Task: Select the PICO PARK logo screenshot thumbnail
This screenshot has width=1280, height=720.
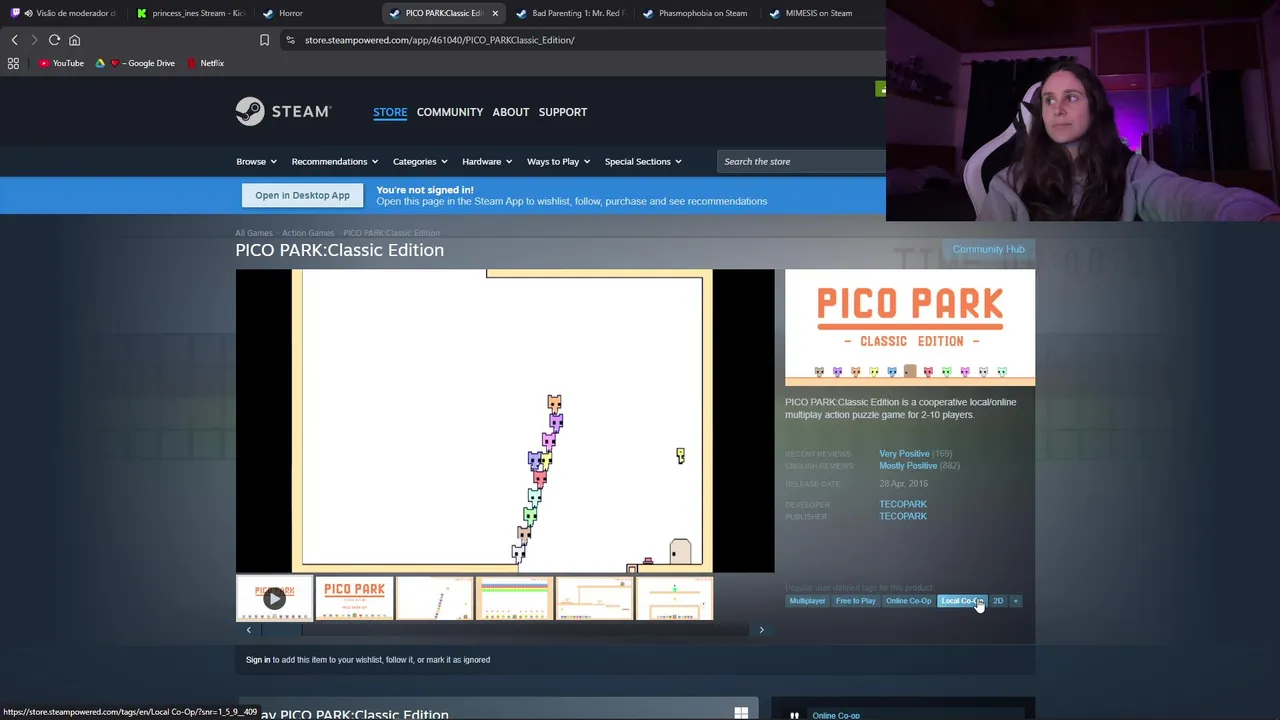Action: click(x=354, y=598)
